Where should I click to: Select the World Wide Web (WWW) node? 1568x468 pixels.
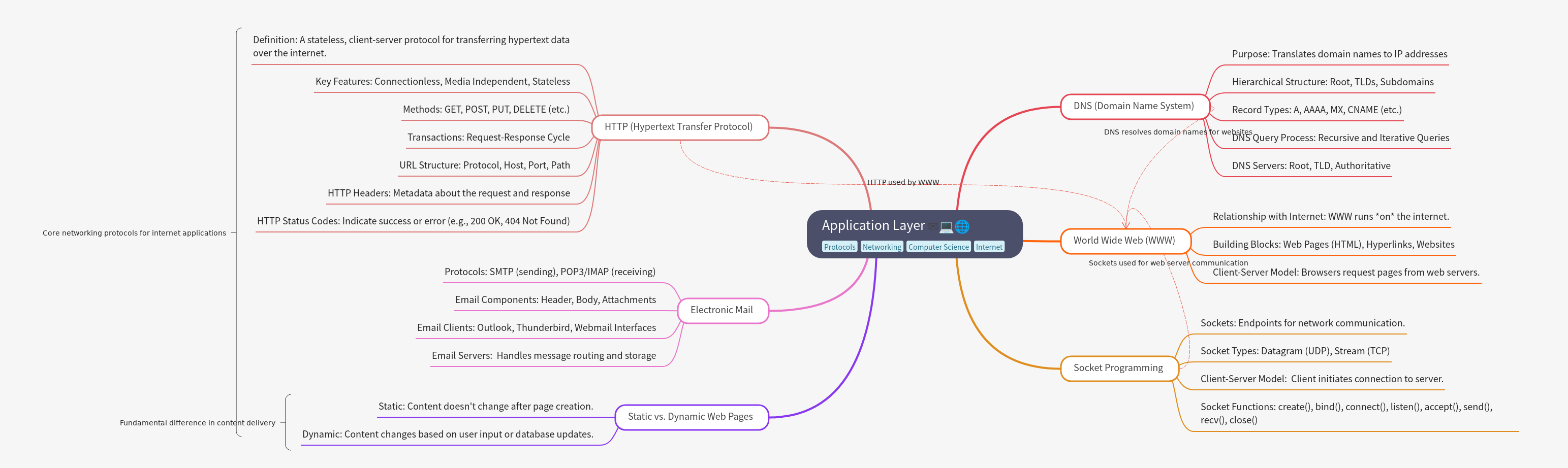coord(1125,241)
